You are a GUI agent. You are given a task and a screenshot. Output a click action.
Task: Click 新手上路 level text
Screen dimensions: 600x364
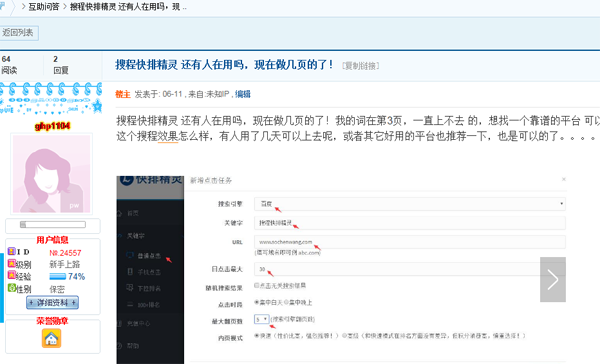[65, 264]
